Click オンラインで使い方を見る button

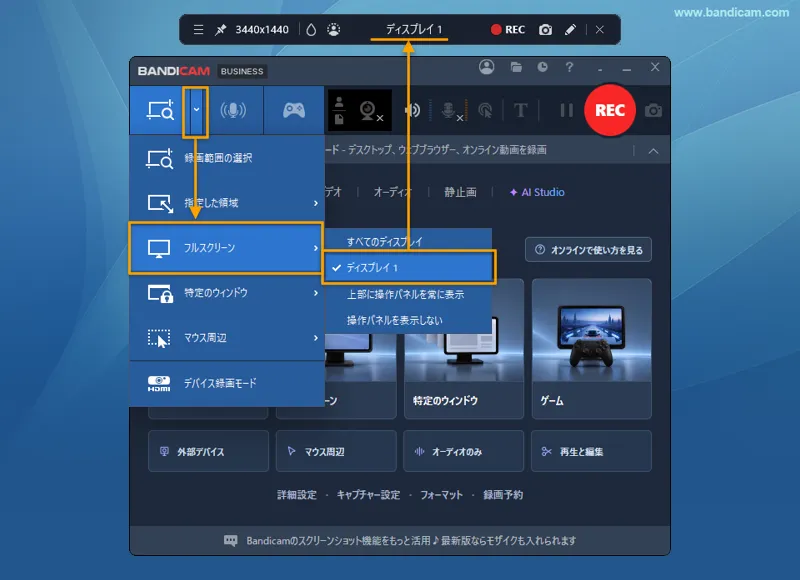click(x=588, y=250)
